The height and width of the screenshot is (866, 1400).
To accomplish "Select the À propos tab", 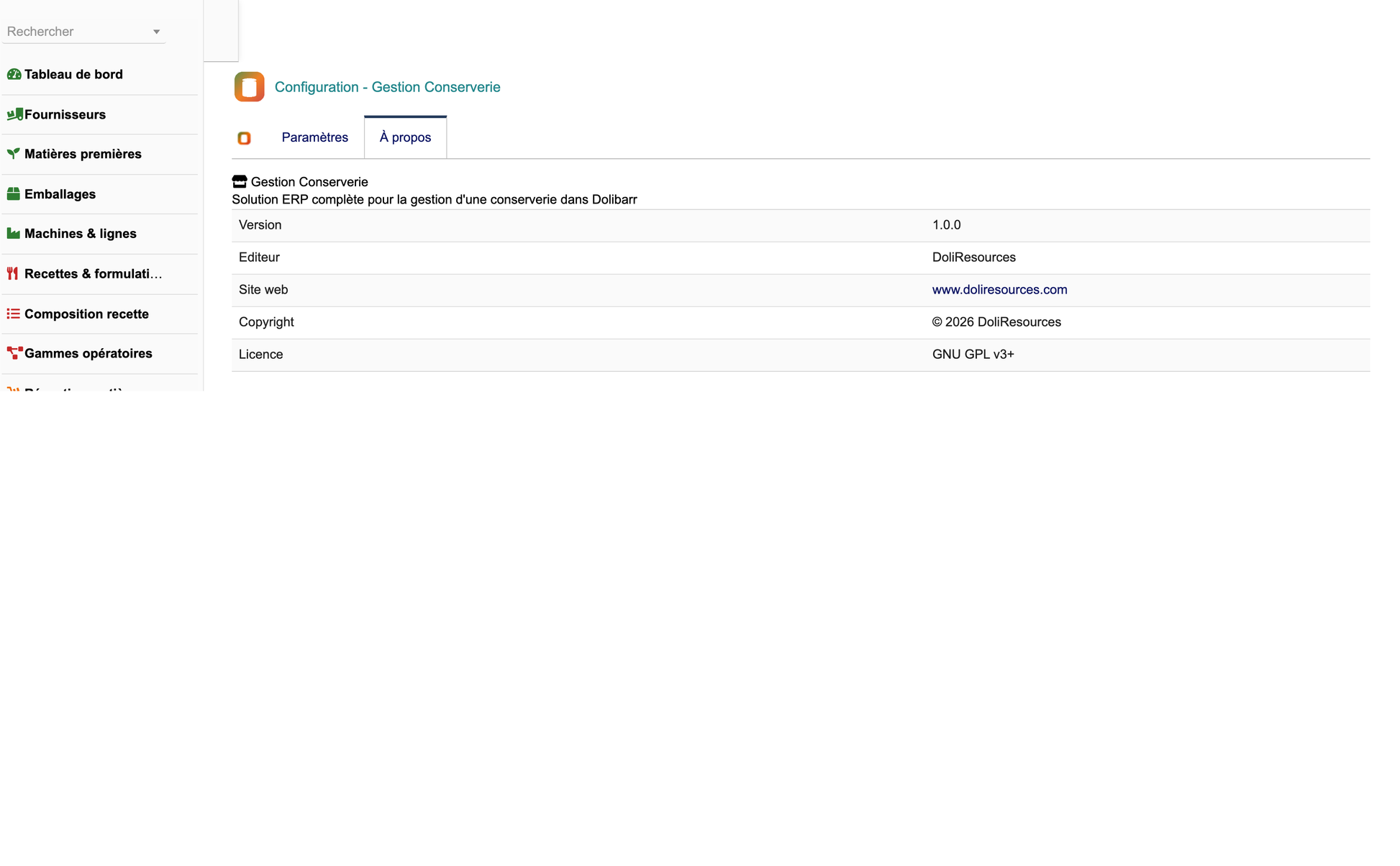I will pos(406,137).
